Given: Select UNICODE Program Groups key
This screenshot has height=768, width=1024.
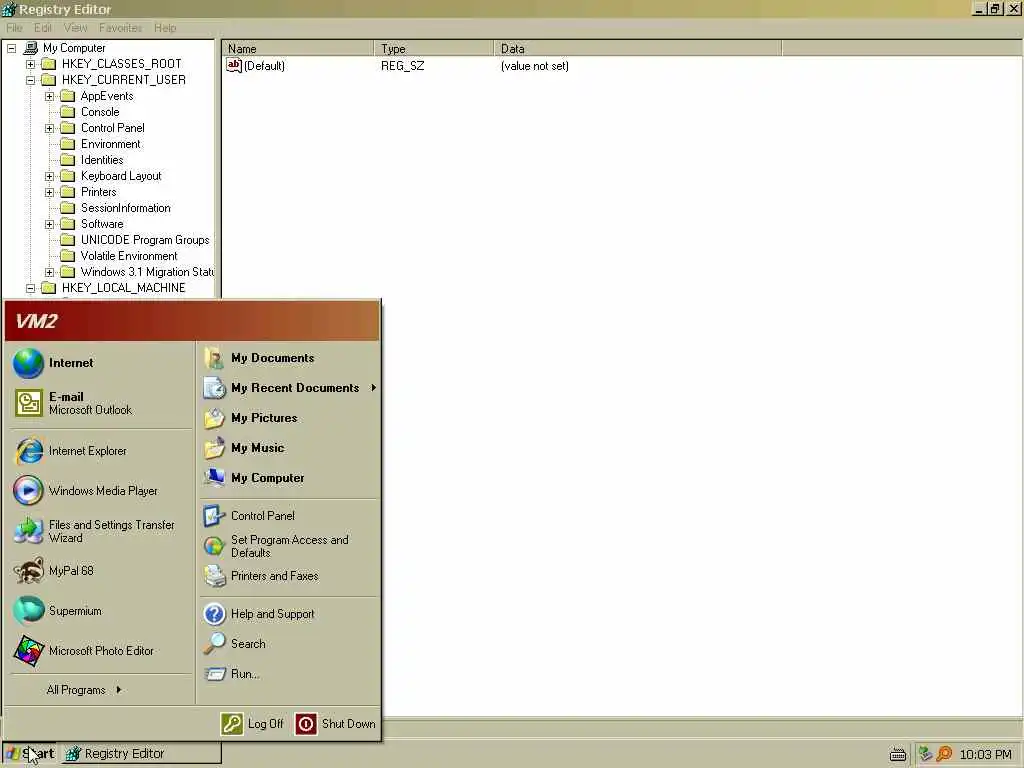Looking at the screenshot, I should point(135,240).
